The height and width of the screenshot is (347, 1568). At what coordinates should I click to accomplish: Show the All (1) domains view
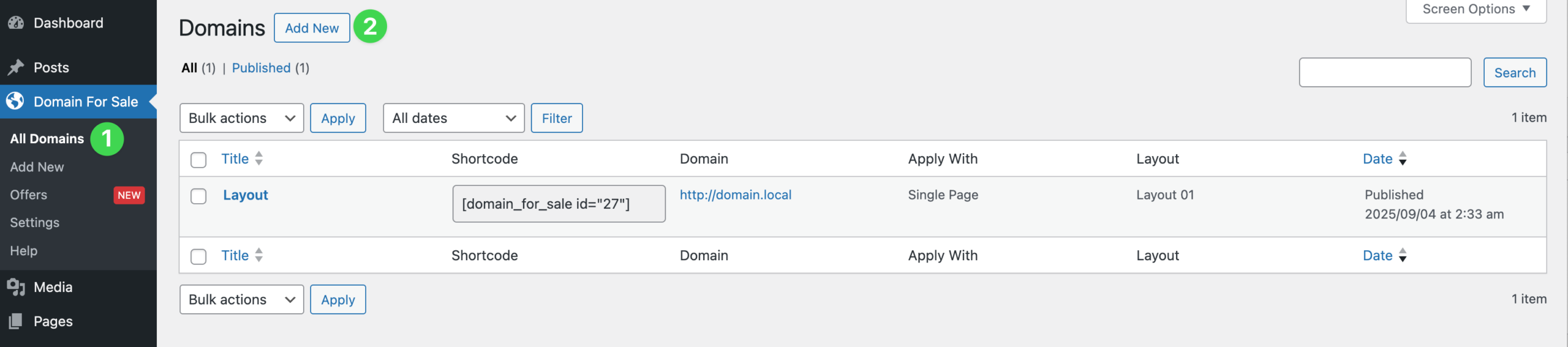point(198,68)
